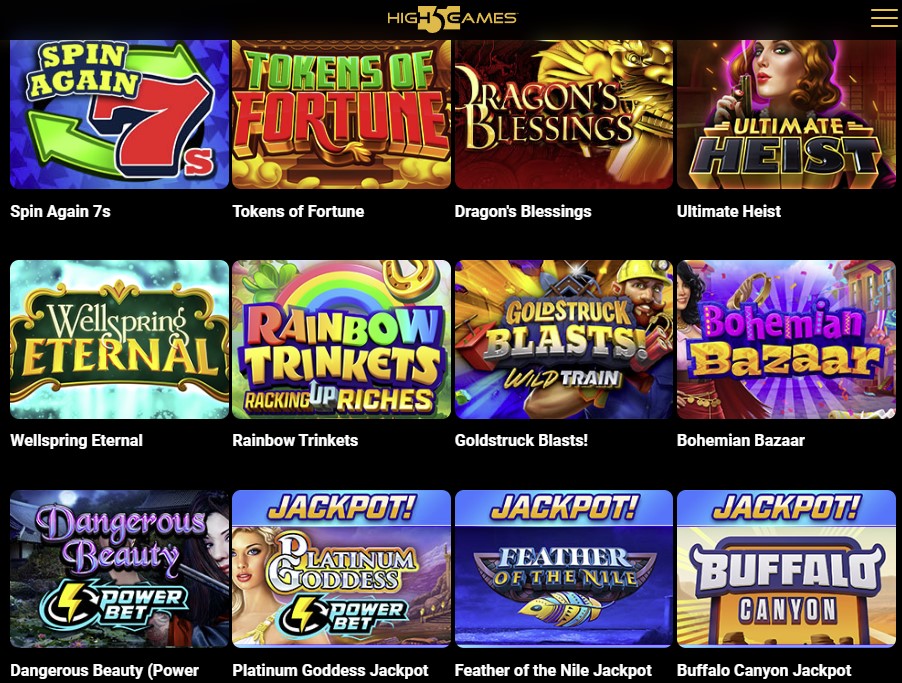Click the Wellspring Eternal game thumbnail

tap(120, 339)
